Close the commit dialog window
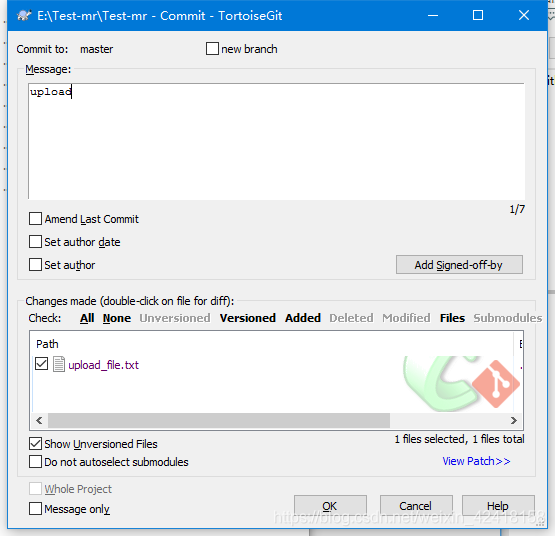 [524, 15]
